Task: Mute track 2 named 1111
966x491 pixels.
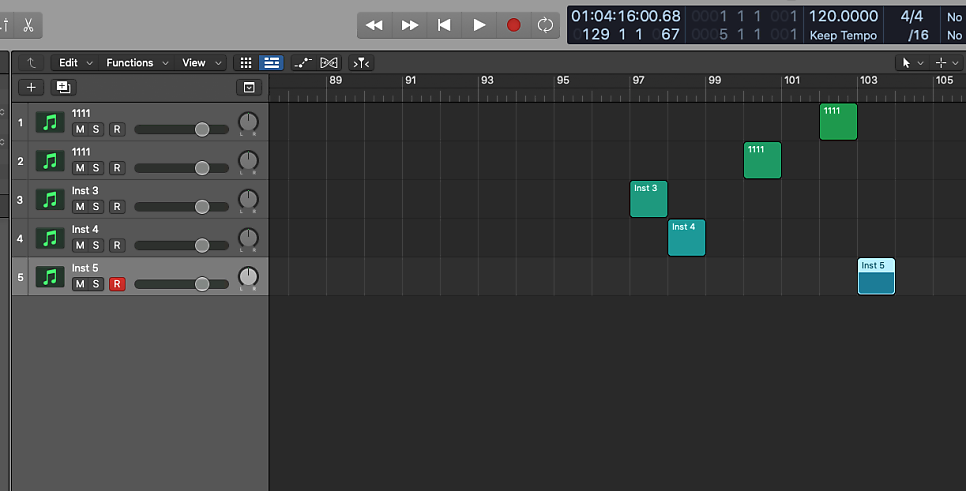Action: (x=79, y=168)
